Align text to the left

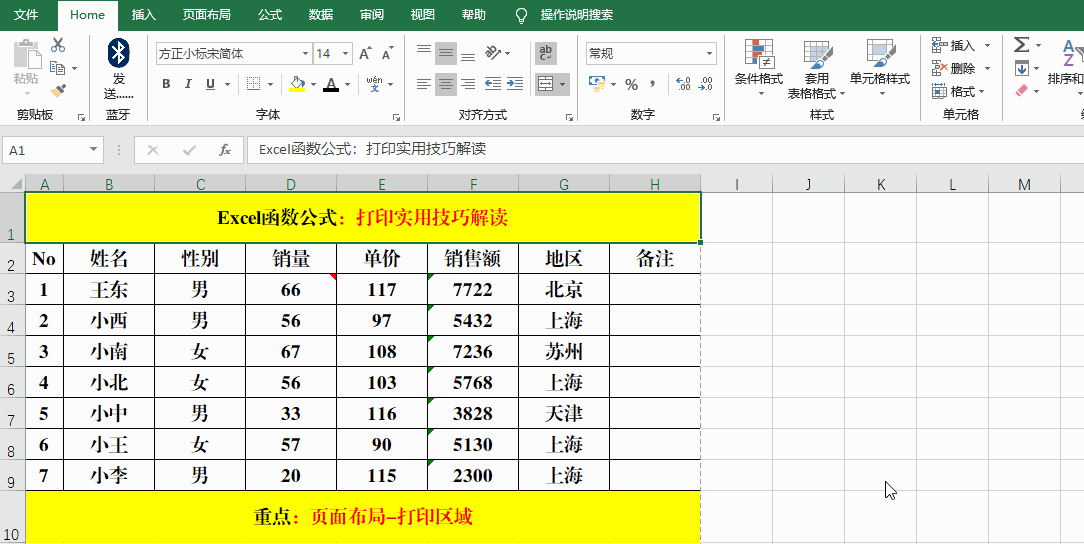tap(424, 84)
